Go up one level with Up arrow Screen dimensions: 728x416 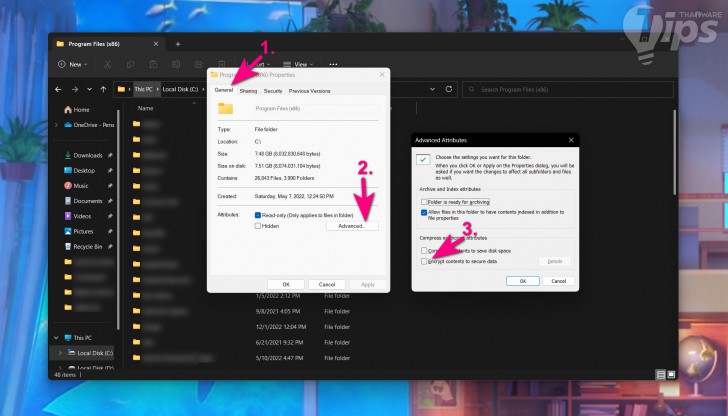(104, 89)
